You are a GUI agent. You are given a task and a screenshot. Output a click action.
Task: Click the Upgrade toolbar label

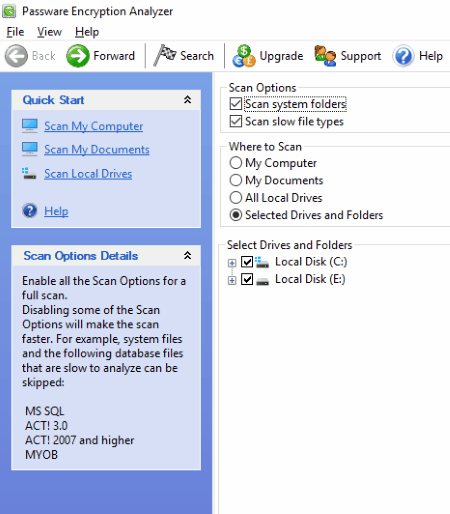click(281, 56)
